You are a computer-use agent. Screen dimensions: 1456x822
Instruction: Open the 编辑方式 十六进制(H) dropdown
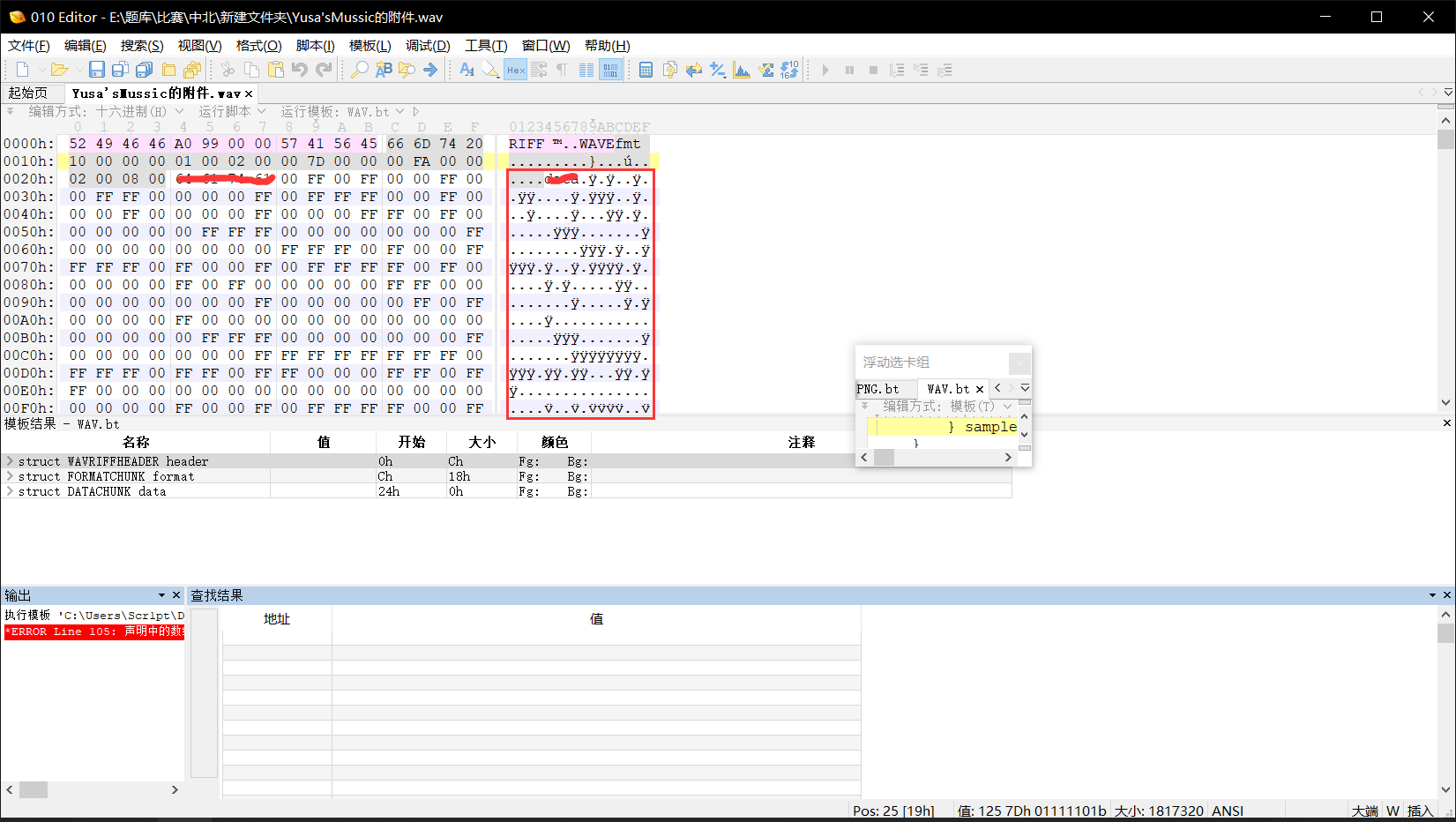click(106, 111)
